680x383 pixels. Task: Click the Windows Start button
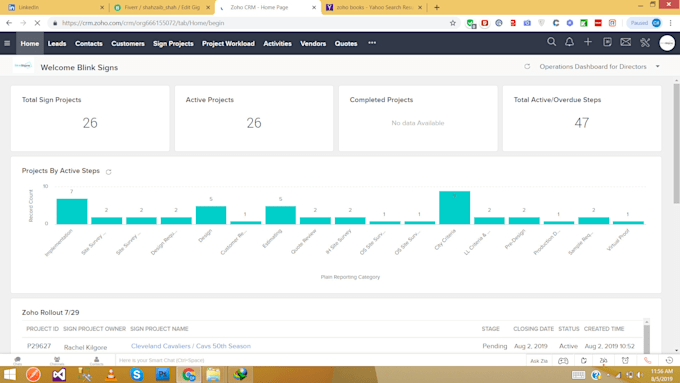coord(10,374)
